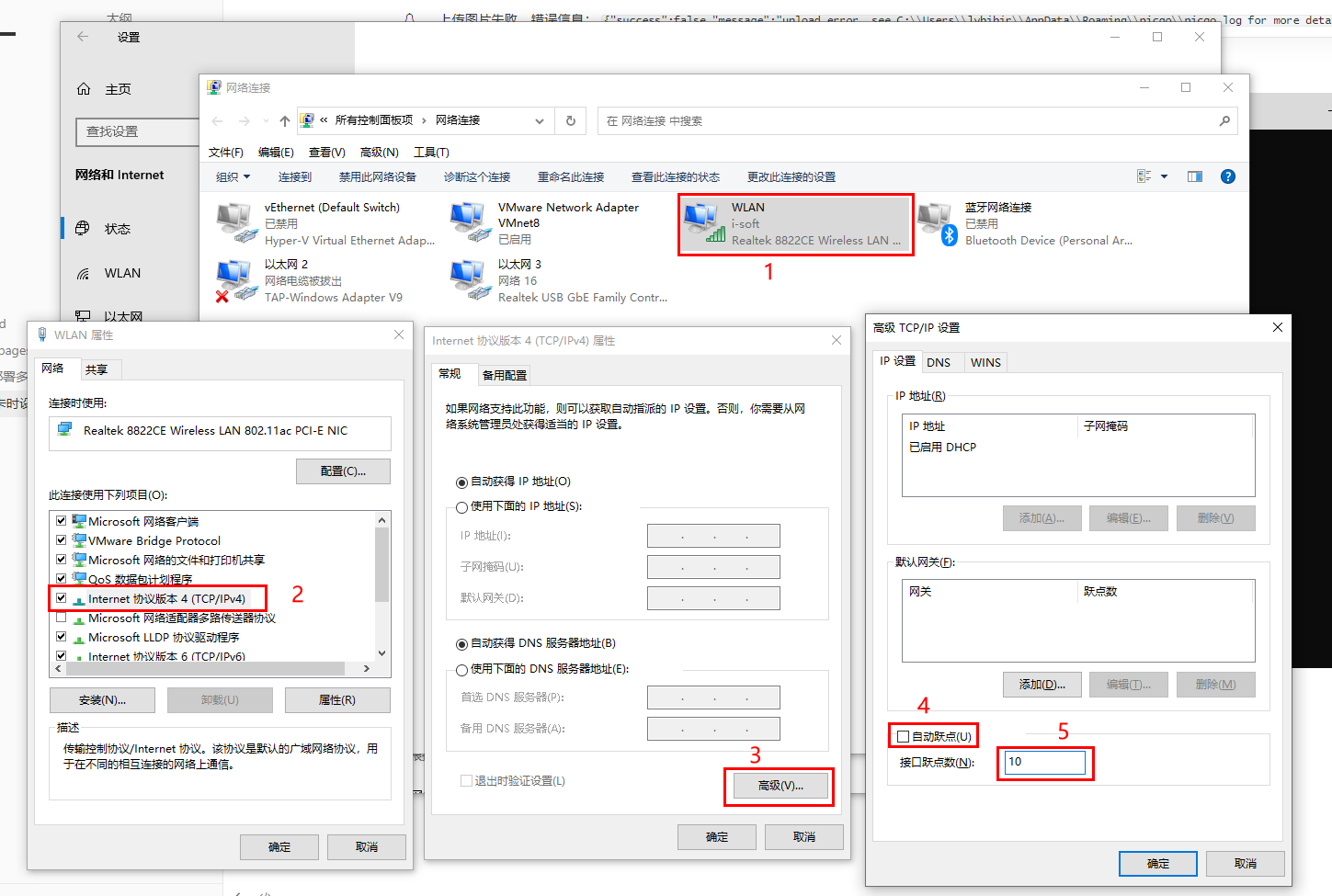The width and height of the screenshot is (1332, 896).
Task: Open the 文件(F) menu
Action: pos(225,153)
